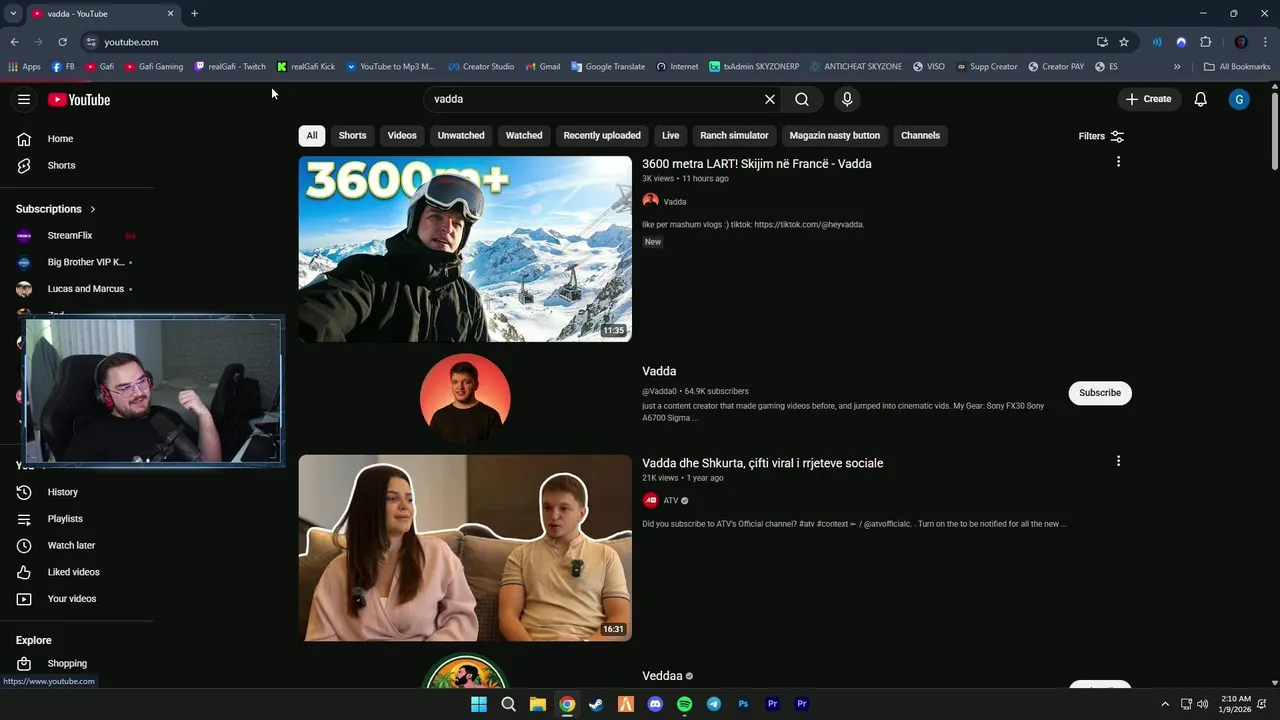Open a new browser tab

(x=194, y=14)
